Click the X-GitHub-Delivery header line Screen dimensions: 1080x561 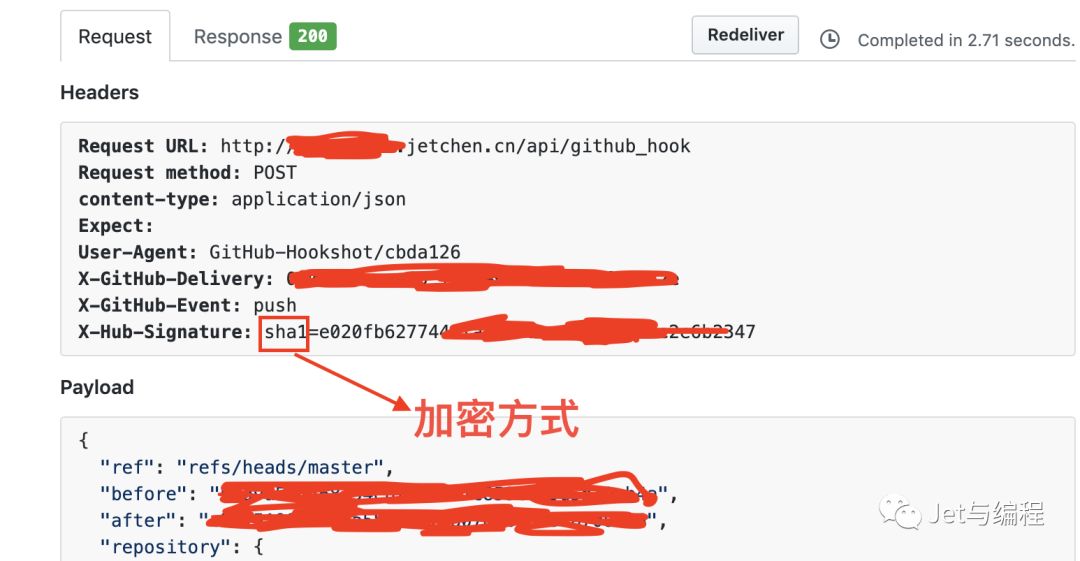click(378, 279)
